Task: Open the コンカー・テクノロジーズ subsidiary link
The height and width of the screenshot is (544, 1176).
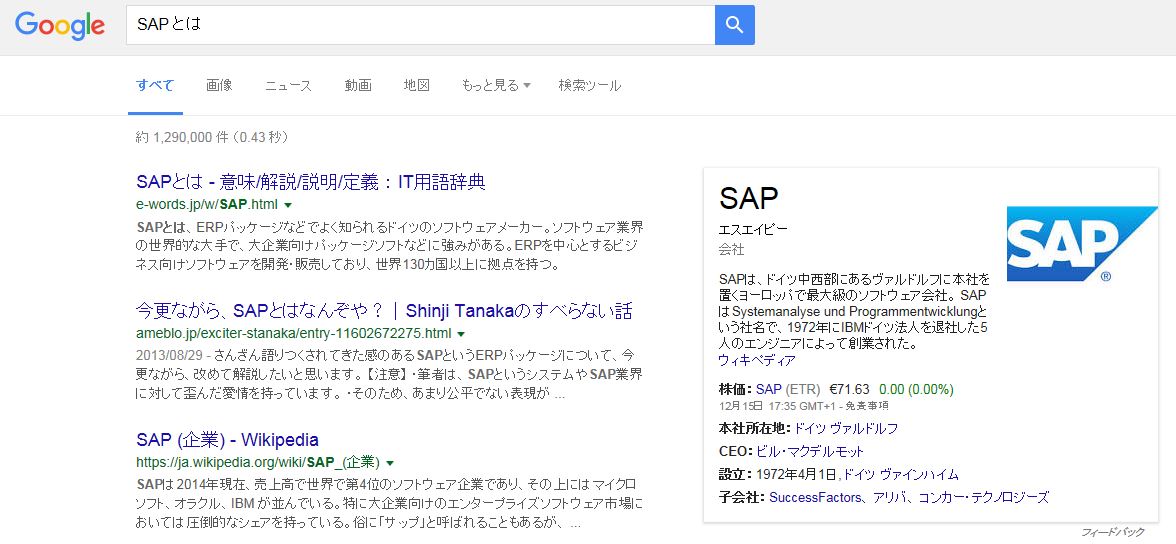Action: 983,497
